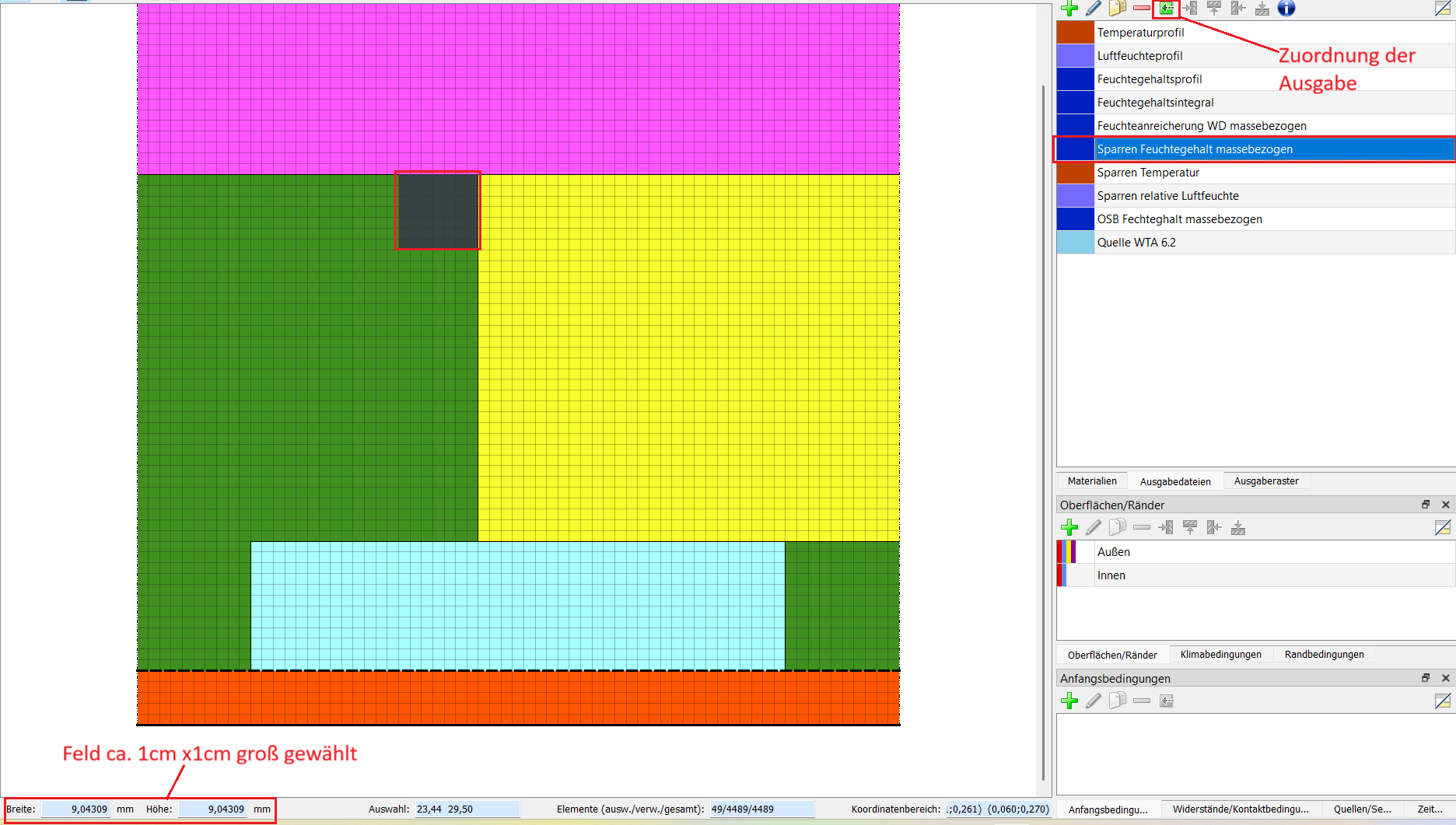
Task: Click assign-to-bottom-side icon in Oberflächen/Ränder toolbar
Action: pyautogui.click(x=1238, y=527)
